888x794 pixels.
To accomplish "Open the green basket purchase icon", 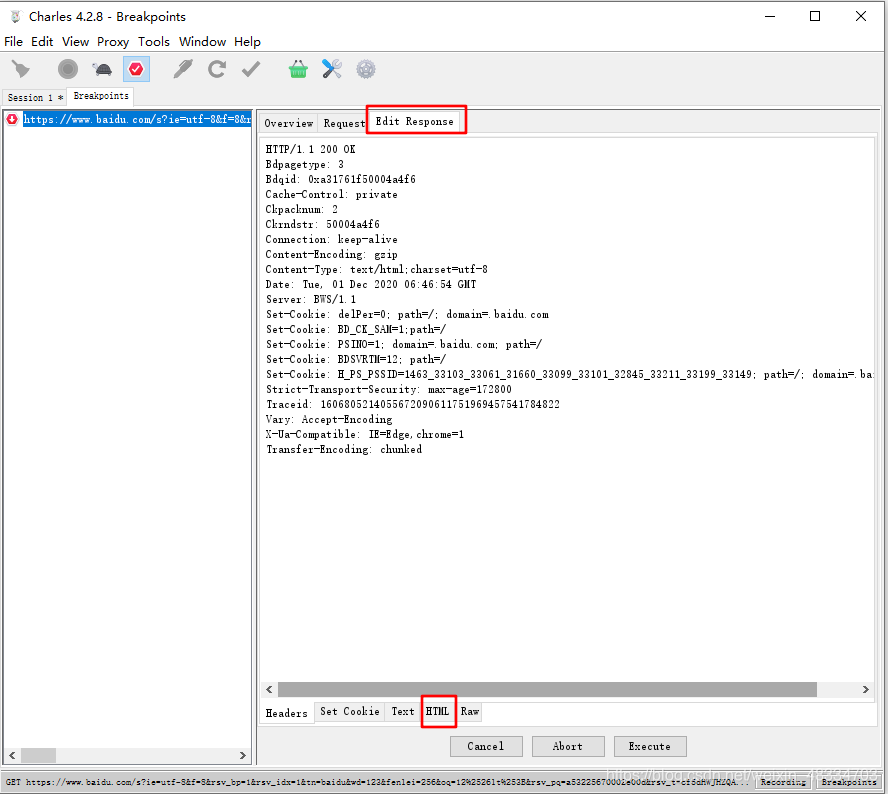I will click(x=298, y=69).
